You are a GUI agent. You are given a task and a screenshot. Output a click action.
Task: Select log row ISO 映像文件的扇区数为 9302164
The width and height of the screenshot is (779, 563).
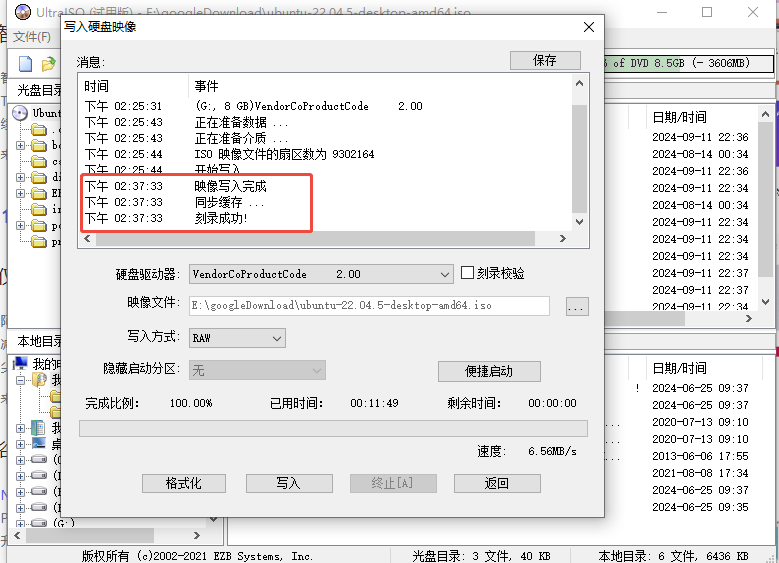(x=231, y=154)
